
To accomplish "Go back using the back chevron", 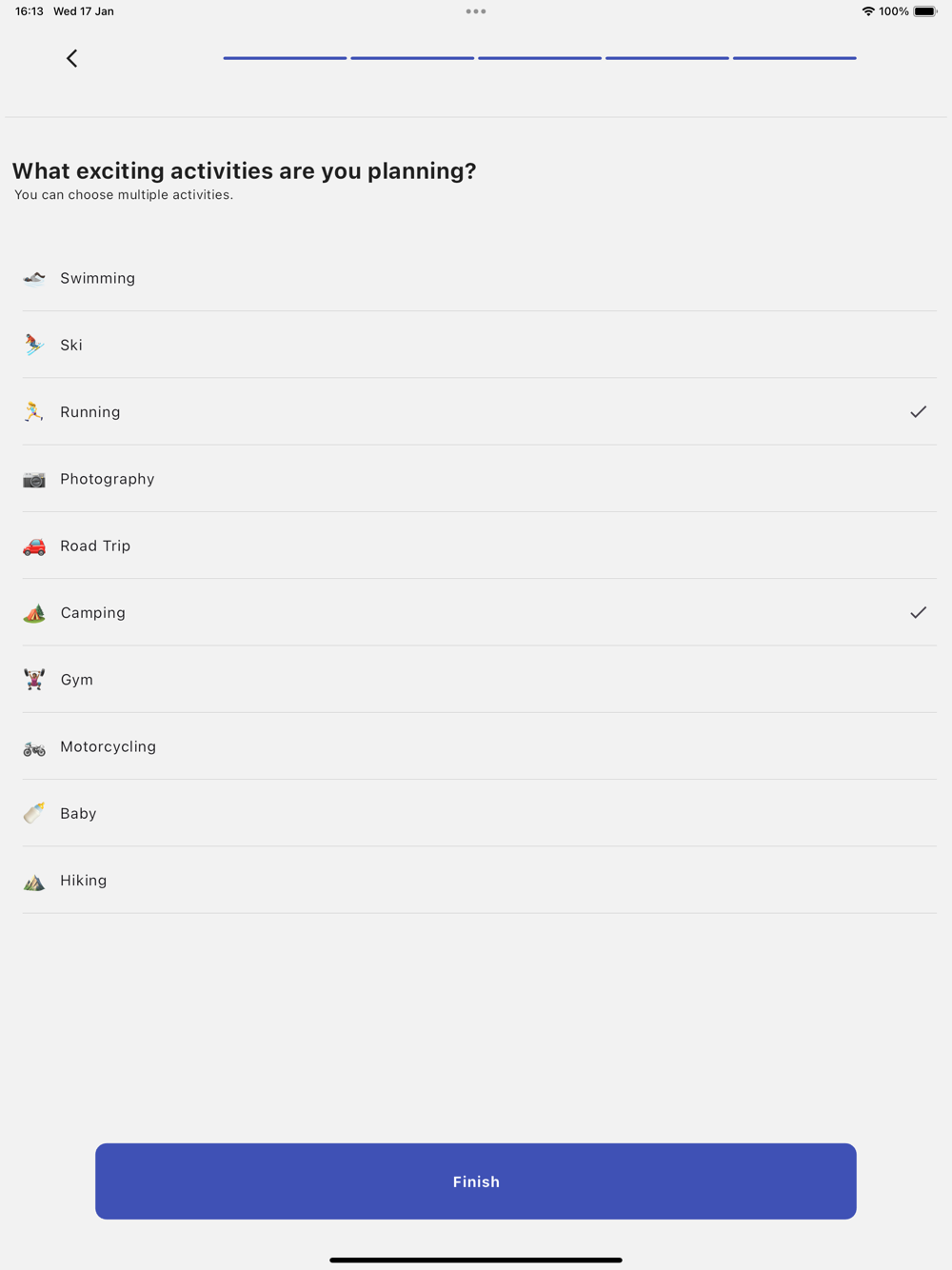I will [x=71, y=58].
